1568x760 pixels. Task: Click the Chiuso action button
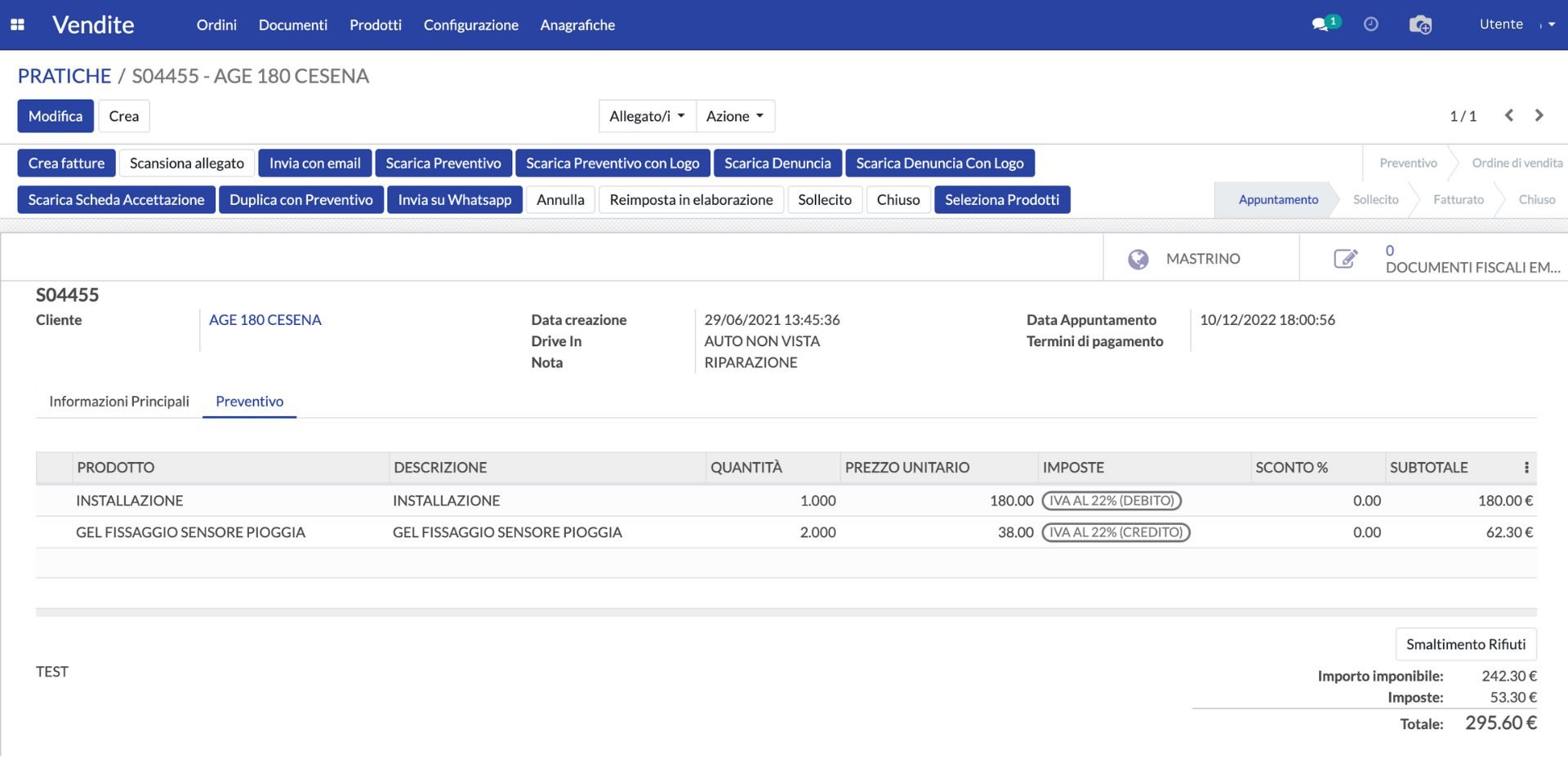[x=898, y=200]
